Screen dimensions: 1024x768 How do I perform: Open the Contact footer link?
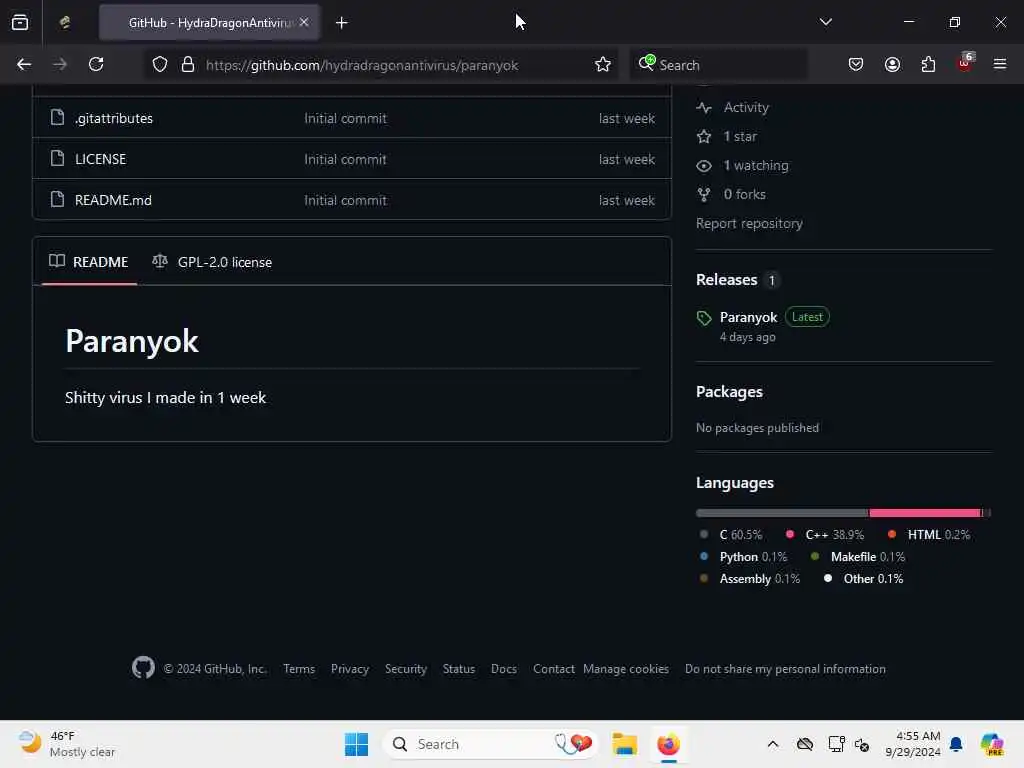[554, 669]
